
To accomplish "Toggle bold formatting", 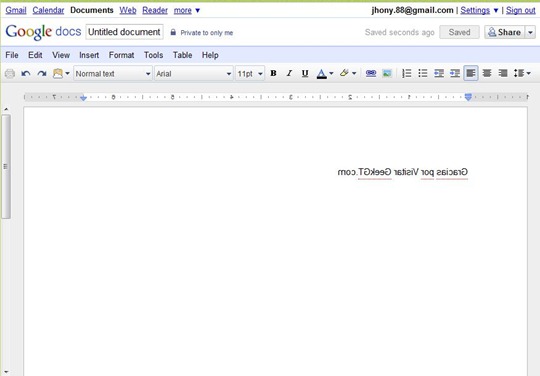I will click(x=273, y=73).
